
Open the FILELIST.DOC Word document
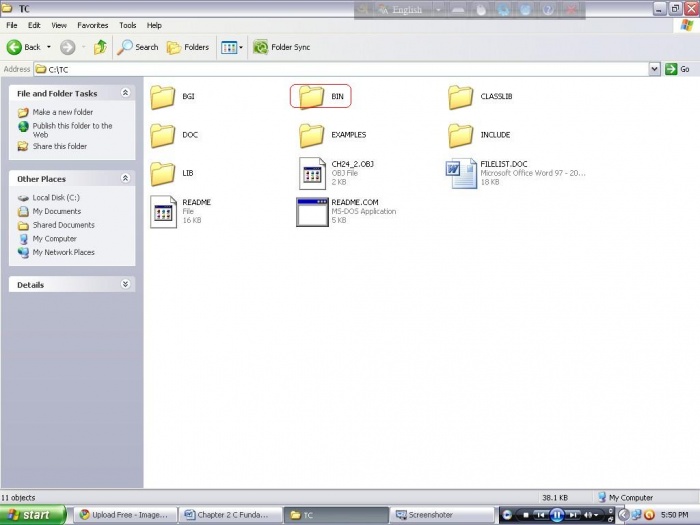coord(461,172)
